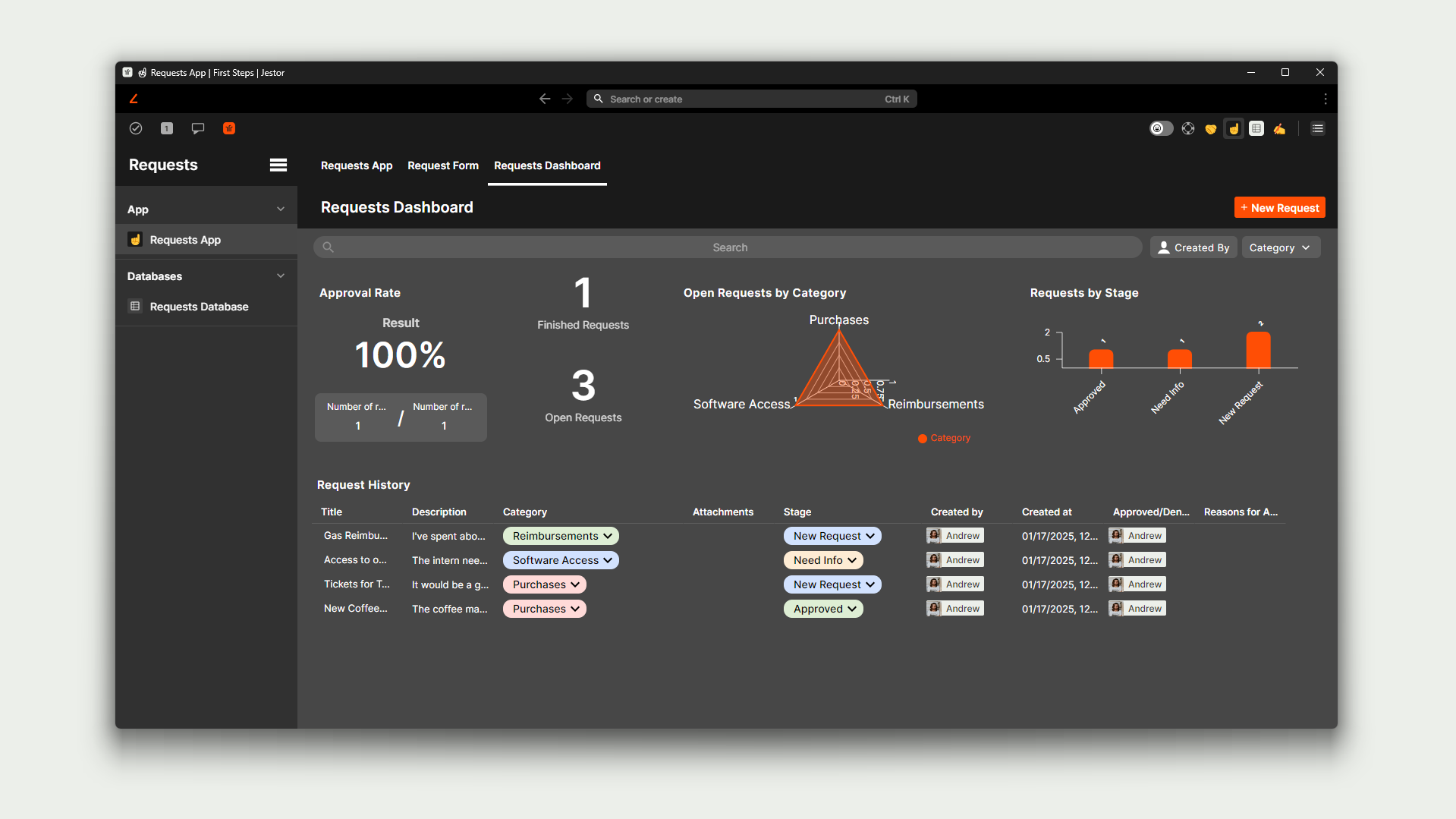Click the person icon in Created By filter
Viewport: 1456px width, 819px height.
(1164, 247)
